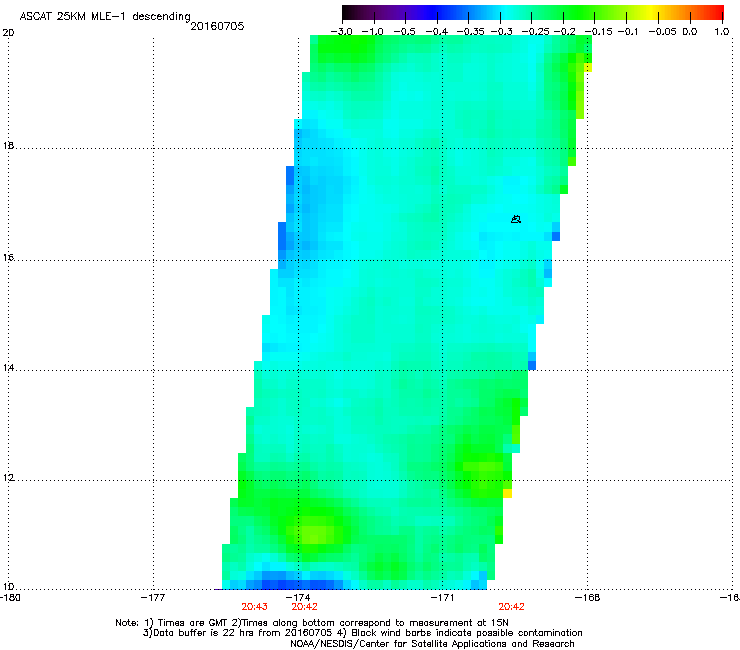Pick the cyan segment of the colorbar

pyautogui.click(x=505, y=12)
